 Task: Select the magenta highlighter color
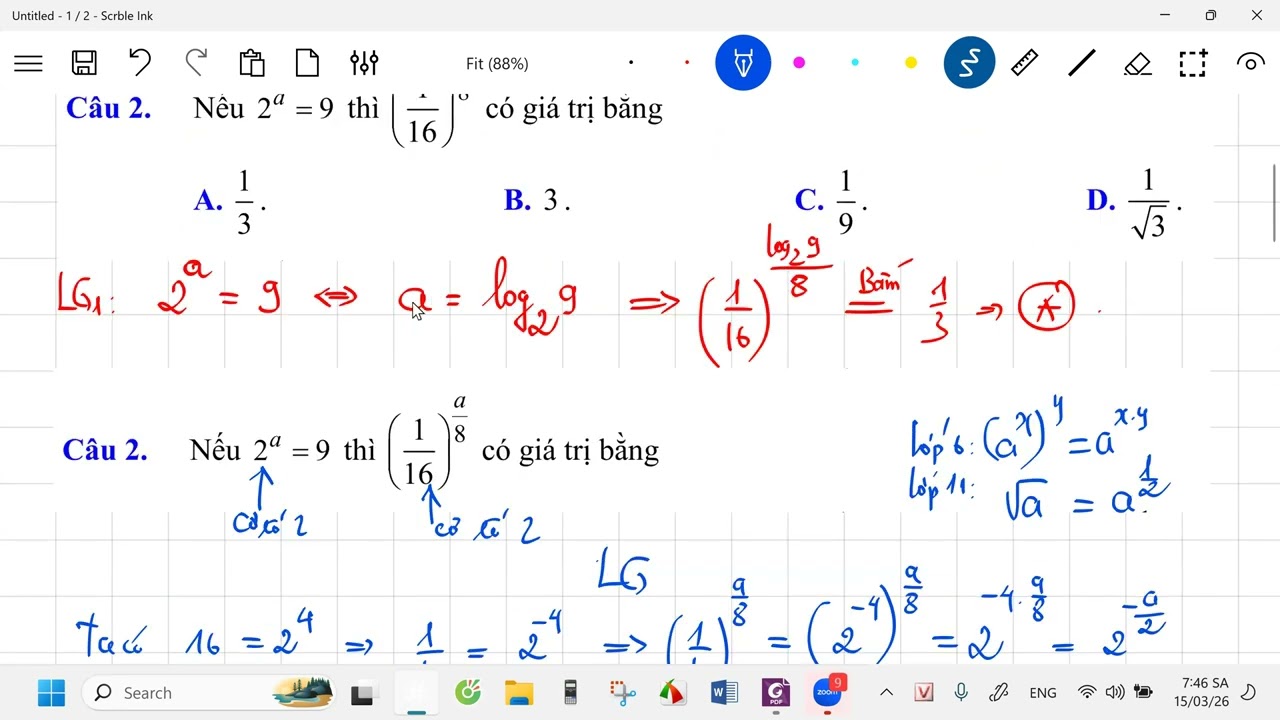click(x=799, y=63)
